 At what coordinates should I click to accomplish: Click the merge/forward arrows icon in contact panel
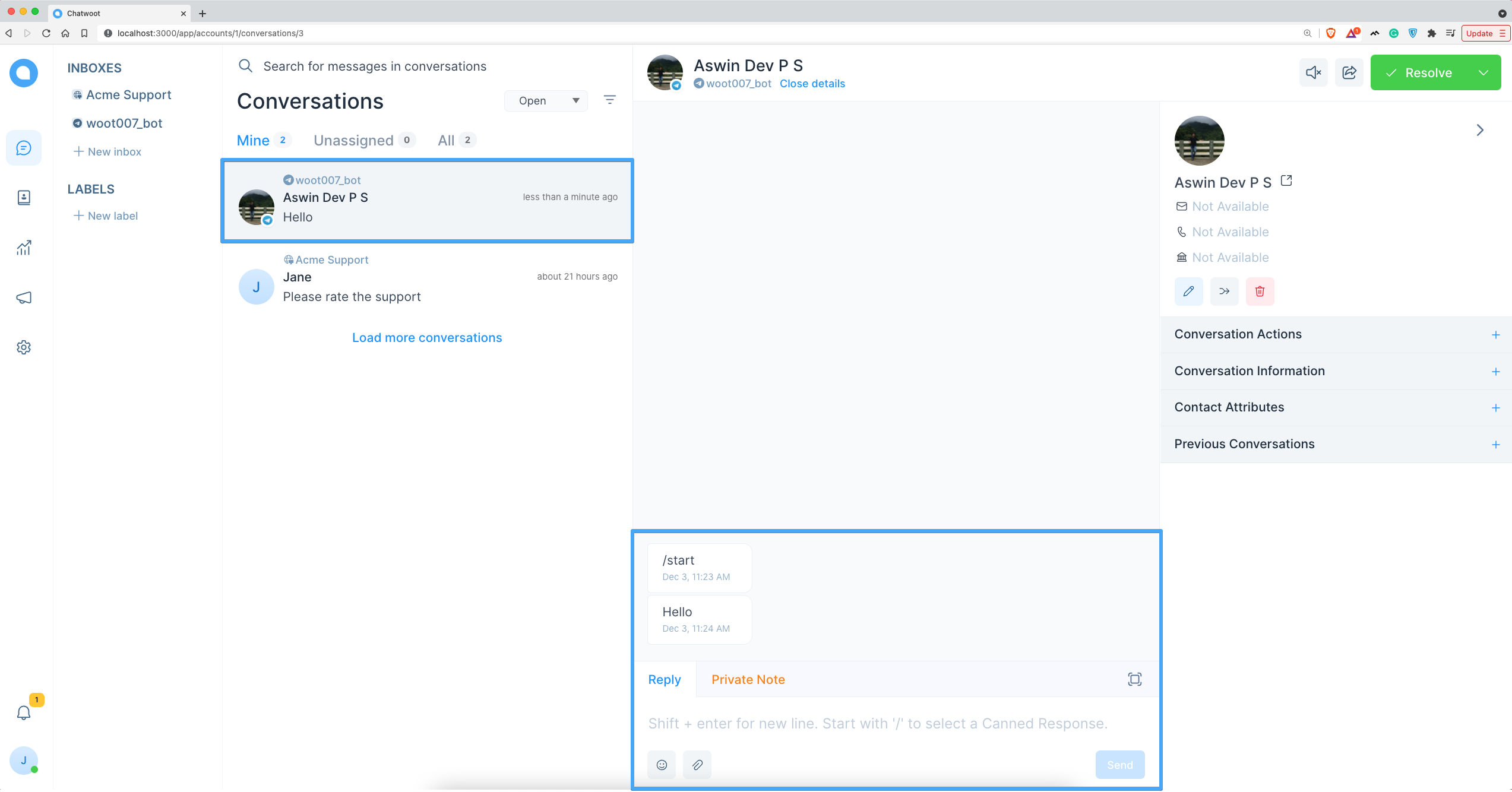coord(1224,290)
